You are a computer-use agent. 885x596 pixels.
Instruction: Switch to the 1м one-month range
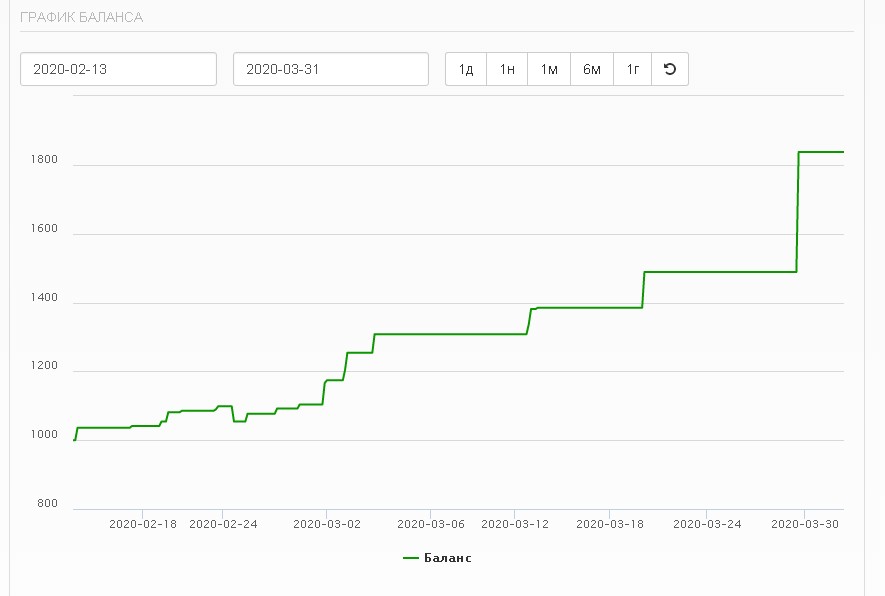(x=549, y=69)
